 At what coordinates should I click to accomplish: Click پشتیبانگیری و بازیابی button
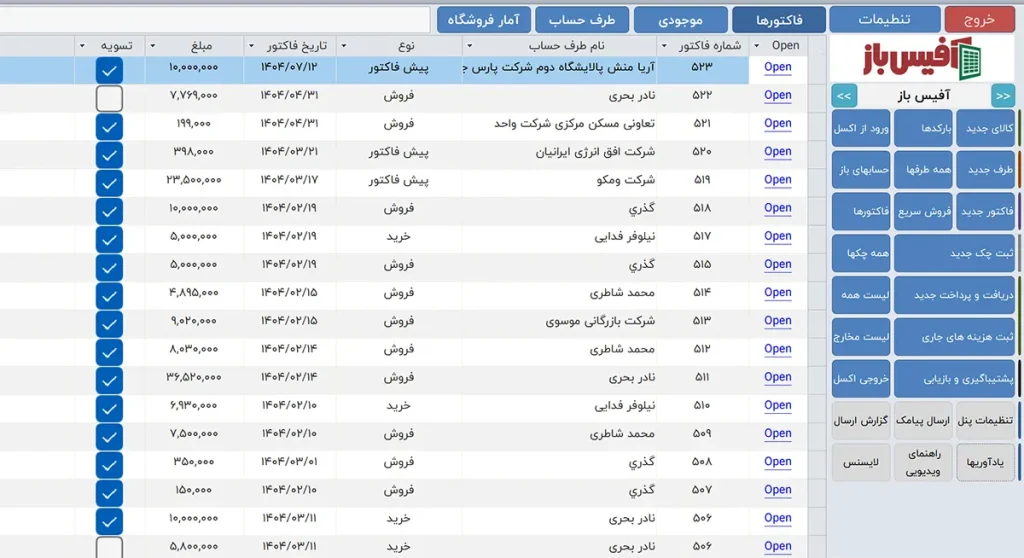[x=955, y=379]
